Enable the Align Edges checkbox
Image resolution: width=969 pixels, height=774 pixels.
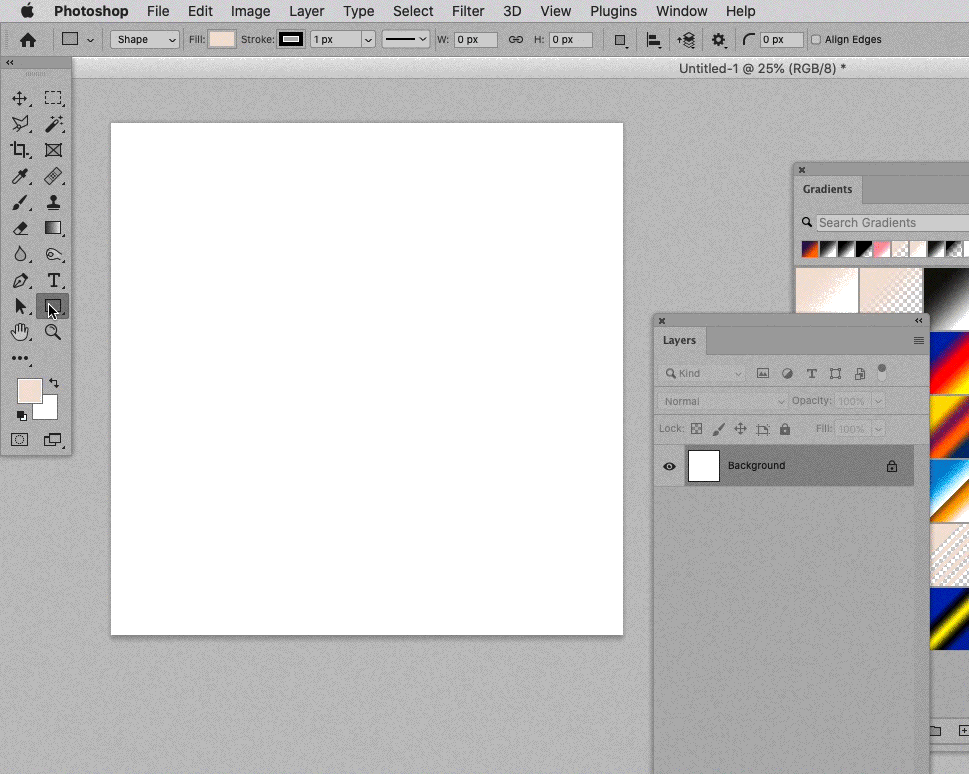(x=815, y=39)
